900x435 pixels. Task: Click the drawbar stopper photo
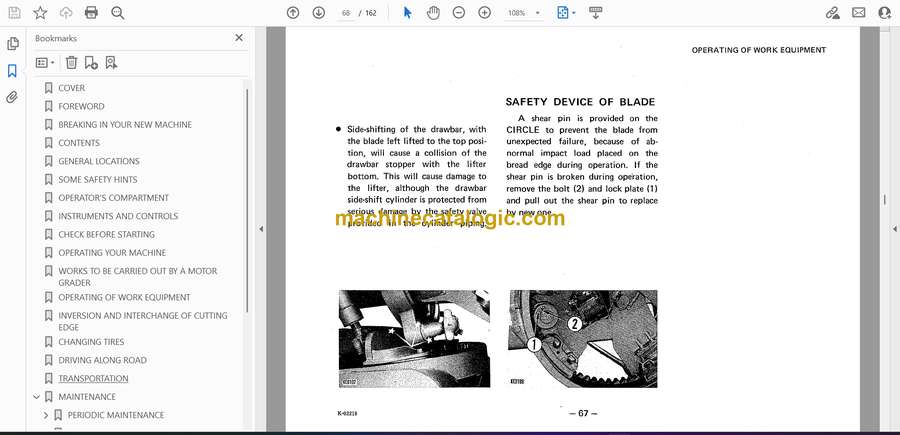pyautogui.click(x=414, y=339)
